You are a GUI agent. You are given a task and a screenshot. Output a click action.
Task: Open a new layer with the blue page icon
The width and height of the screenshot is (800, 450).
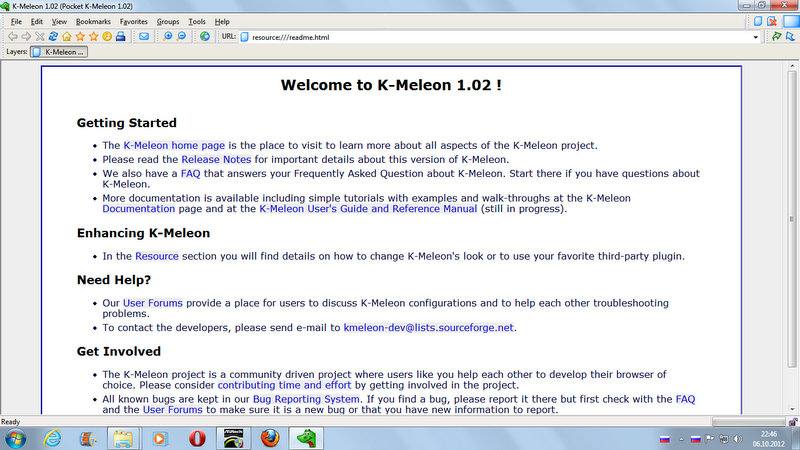(758, 21)
